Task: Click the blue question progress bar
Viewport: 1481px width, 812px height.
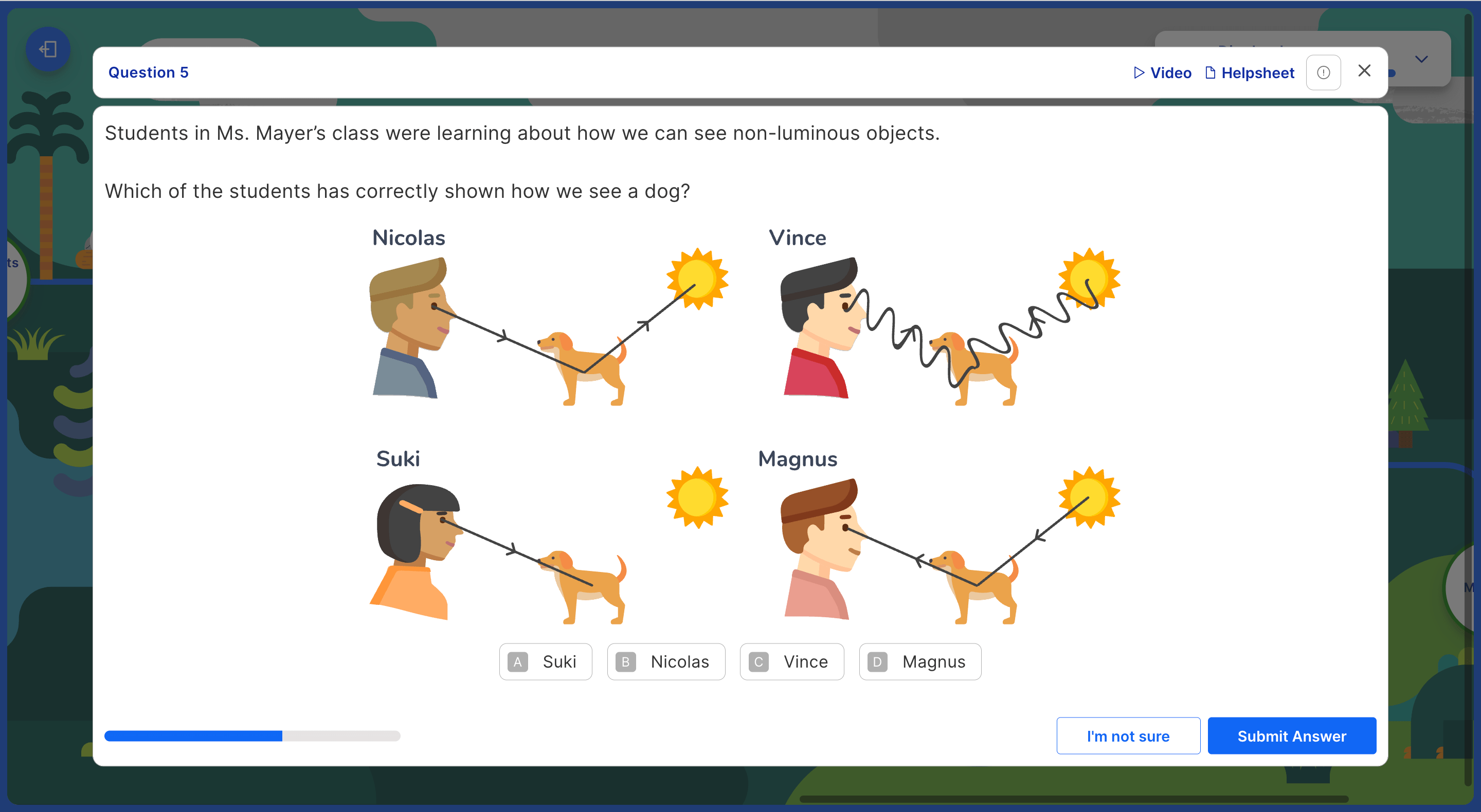Action: coord(252,736)
